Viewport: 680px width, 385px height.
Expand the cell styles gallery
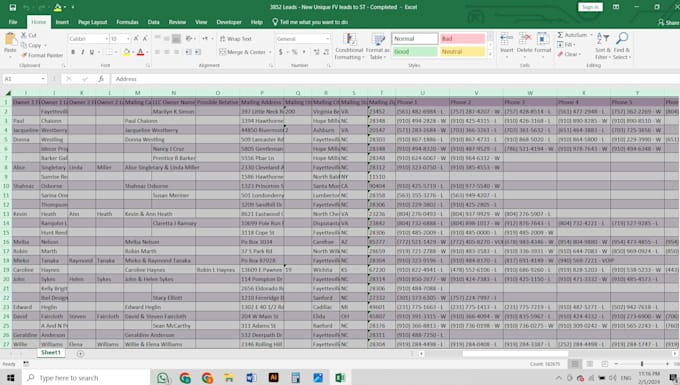click(490, 55)
